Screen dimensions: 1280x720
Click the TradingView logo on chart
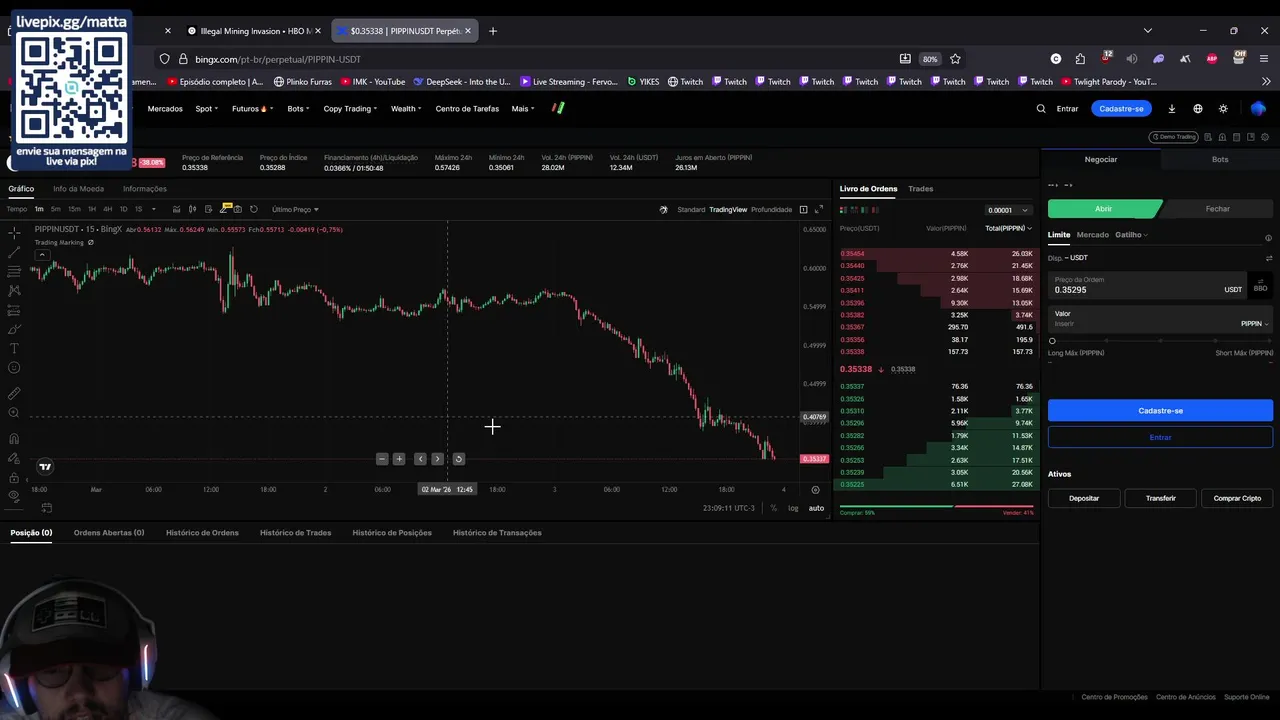[45, 466]
